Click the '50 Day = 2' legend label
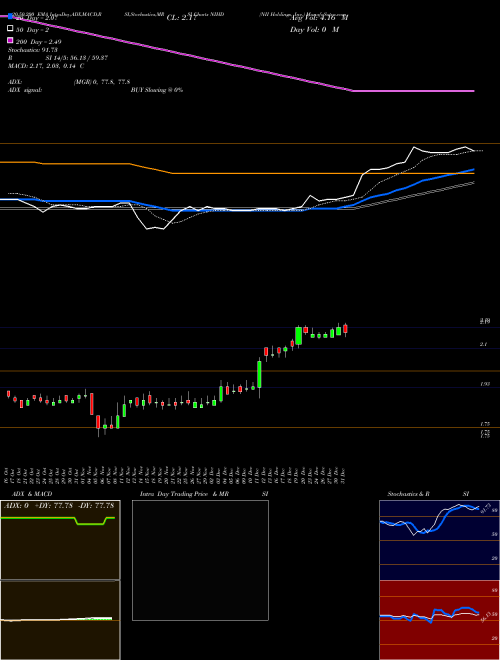The image size is (500, 660). [30, 30]
